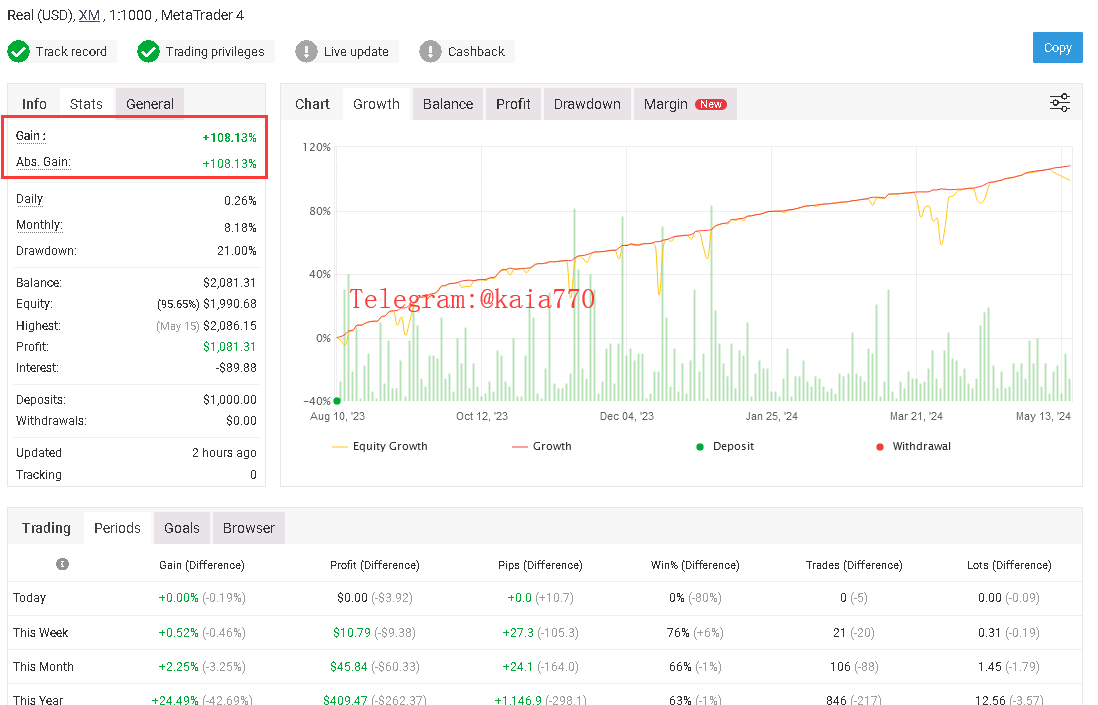Click the Withdrawals value $0.00
This screenshot has width=1098, height=705.
click(242, 421)
